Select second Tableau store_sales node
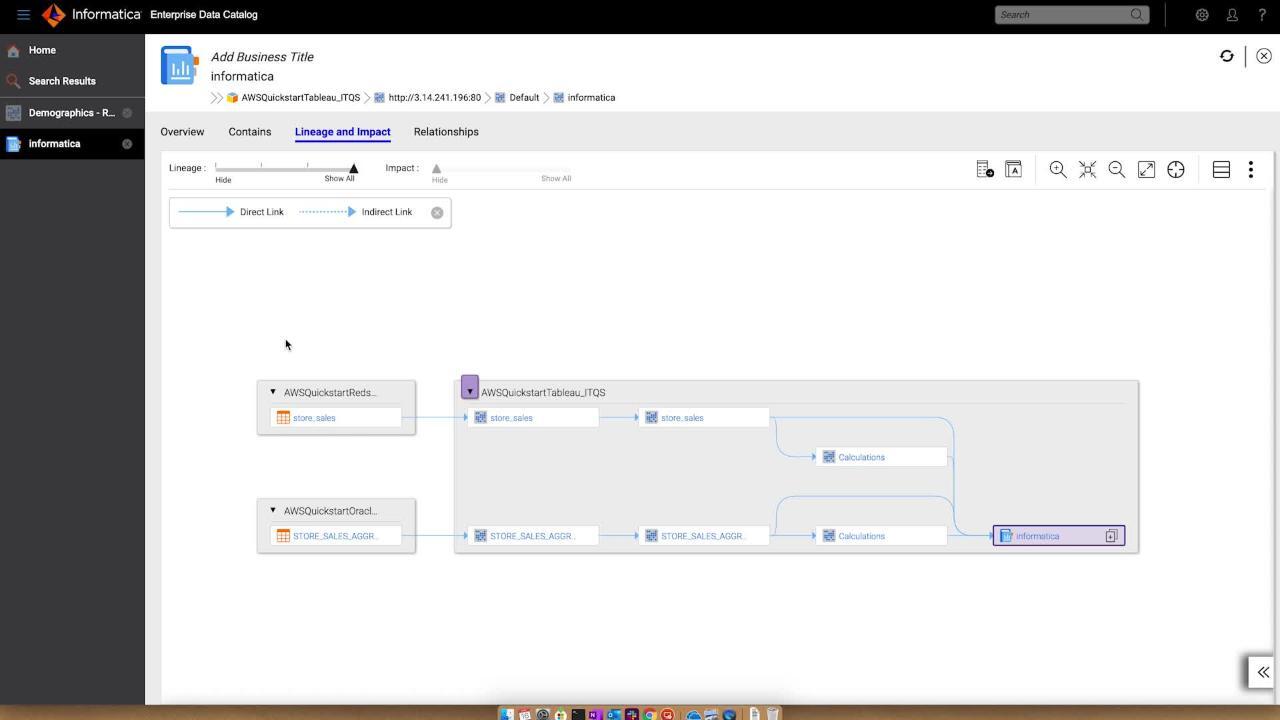Screen dimensions: 1280x720 (x=704, y=418)
